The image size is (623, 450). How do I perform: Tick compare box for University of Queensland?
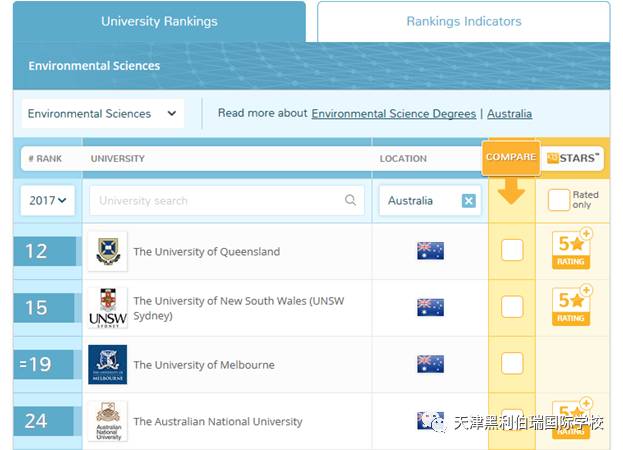(512, 250)
